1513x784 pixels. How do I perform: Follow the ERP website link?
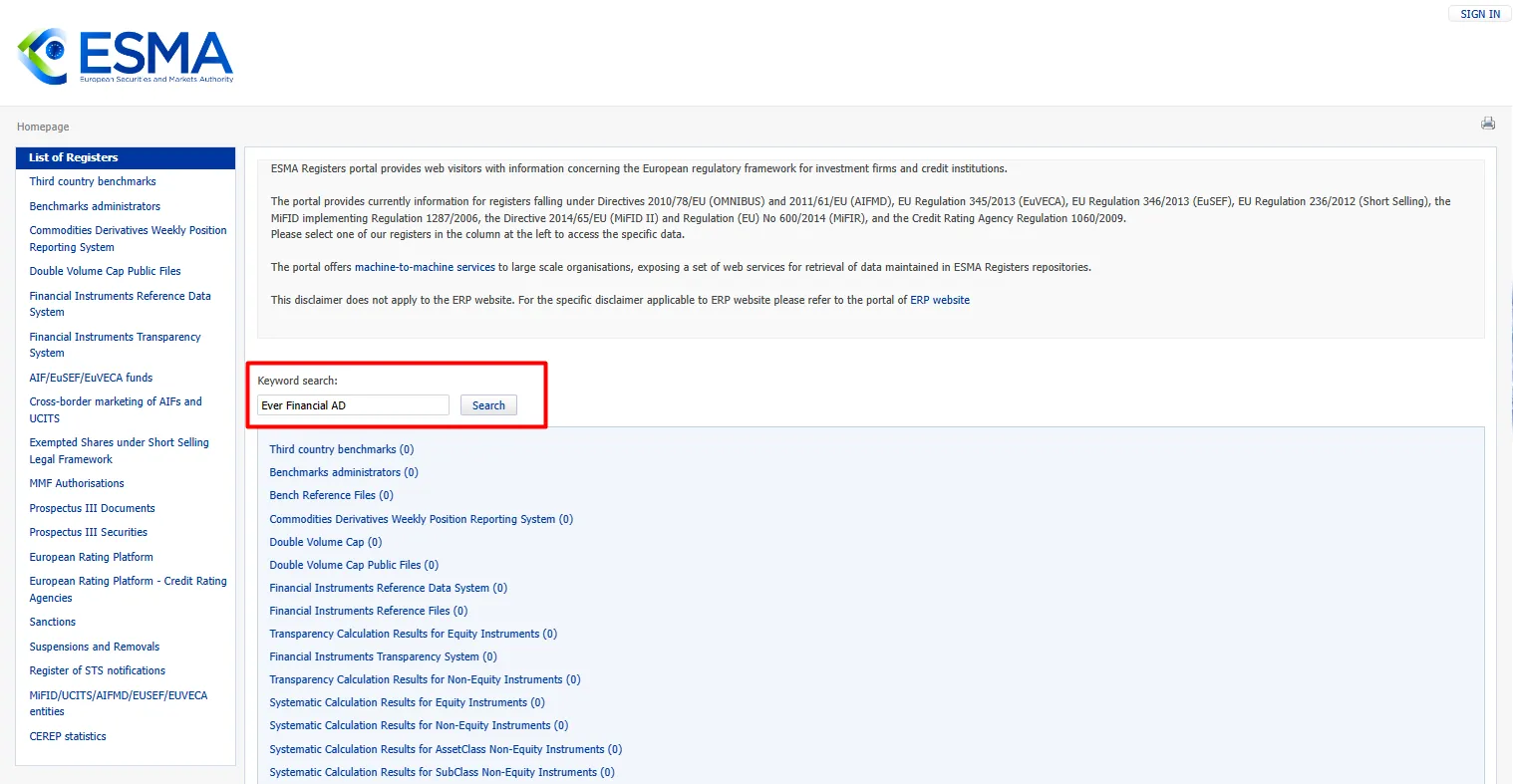(940, 300)
